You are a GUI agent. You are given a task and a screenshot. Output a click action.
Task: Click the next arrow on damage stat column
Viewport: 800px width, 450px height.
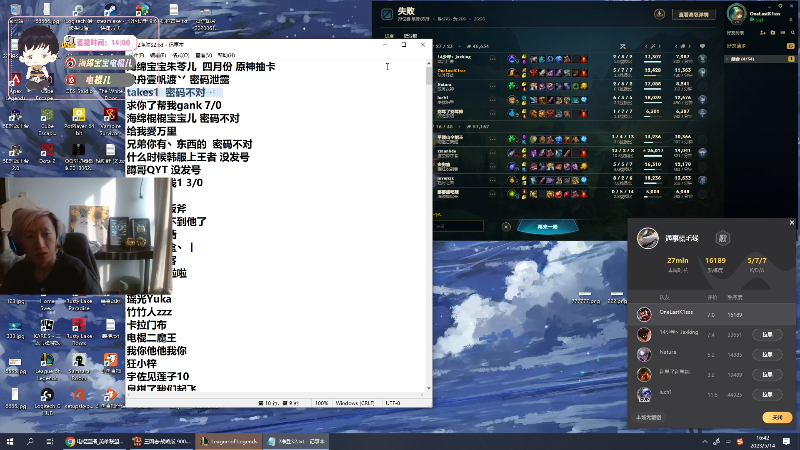(x=659, y=46)
